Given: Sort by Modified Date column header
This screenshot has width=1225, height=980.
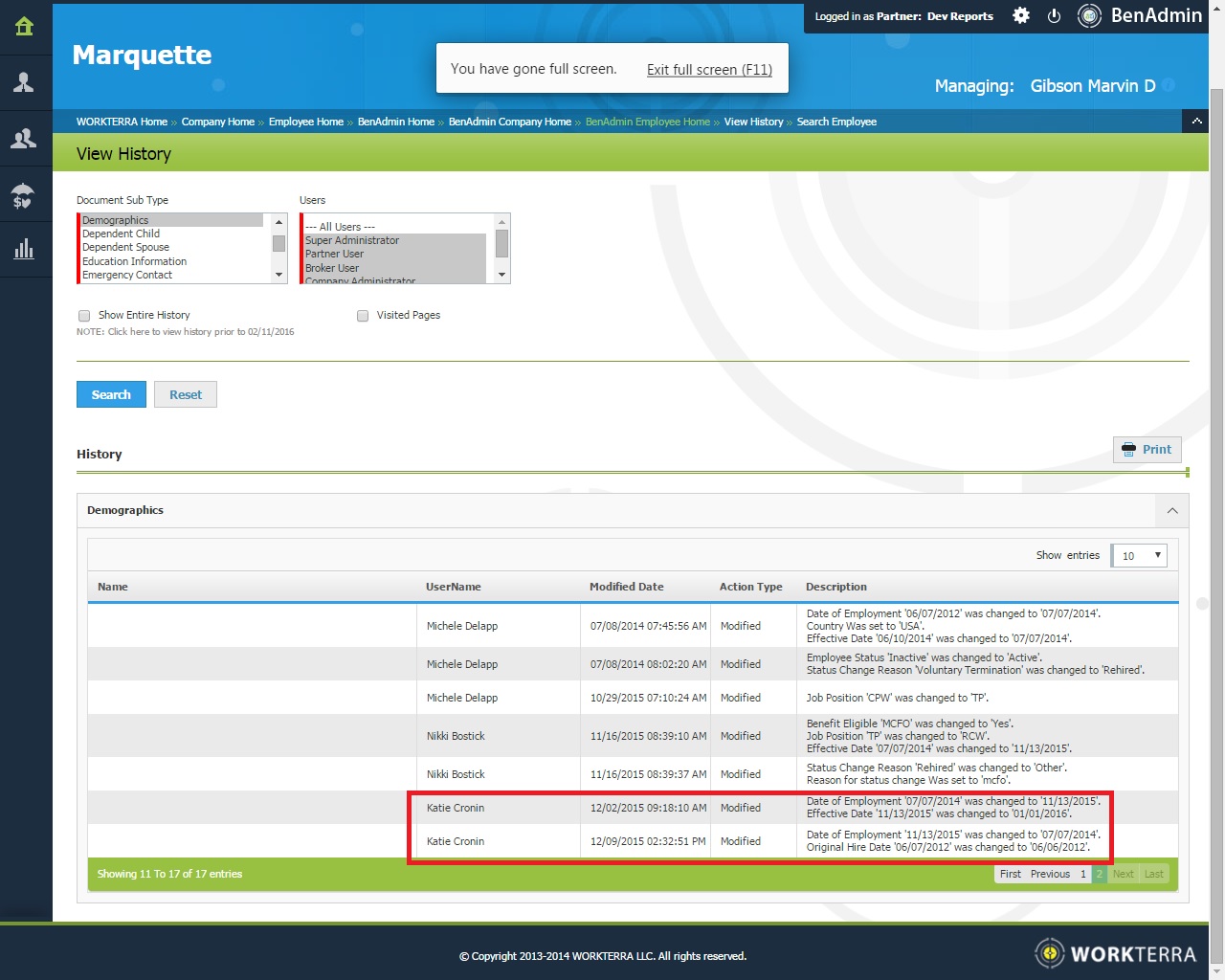Looking at the screenshot, I should 626,587.
